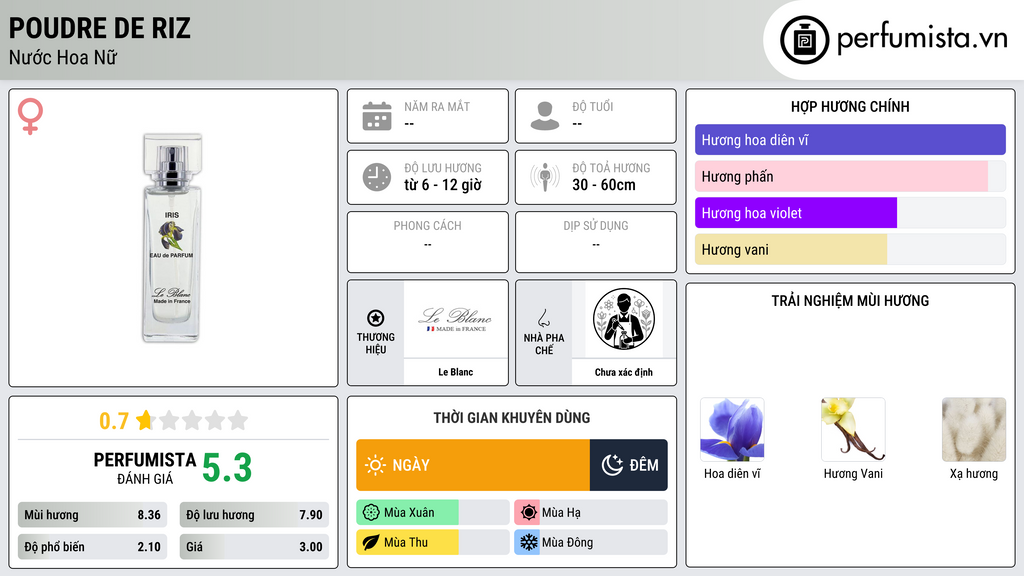
Task: Click the '30 - 60cm' sillage value
Action: coord(603,185)
